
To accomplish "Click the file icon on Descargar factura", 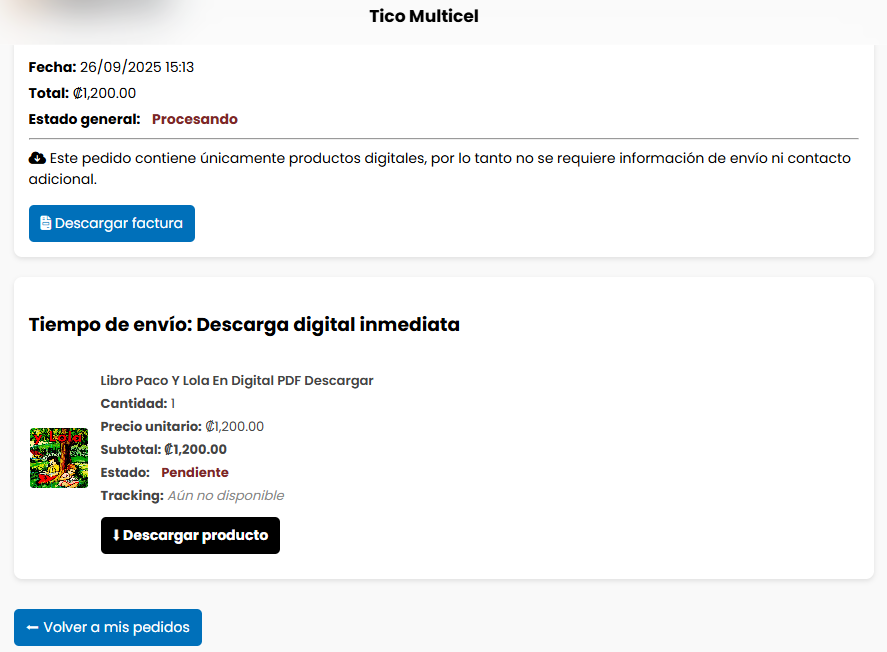I will [45, 224].
